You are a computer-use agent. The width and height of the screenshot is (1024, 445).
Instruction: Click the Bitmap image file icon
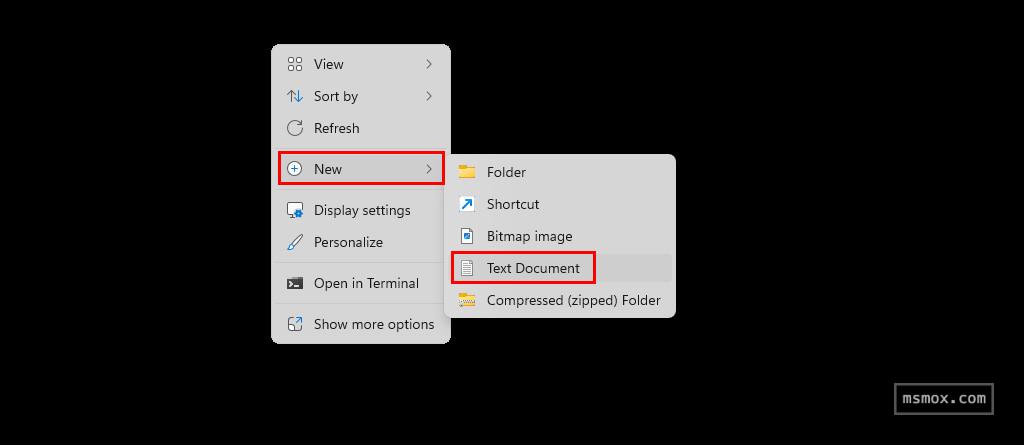tap(467, 236)
